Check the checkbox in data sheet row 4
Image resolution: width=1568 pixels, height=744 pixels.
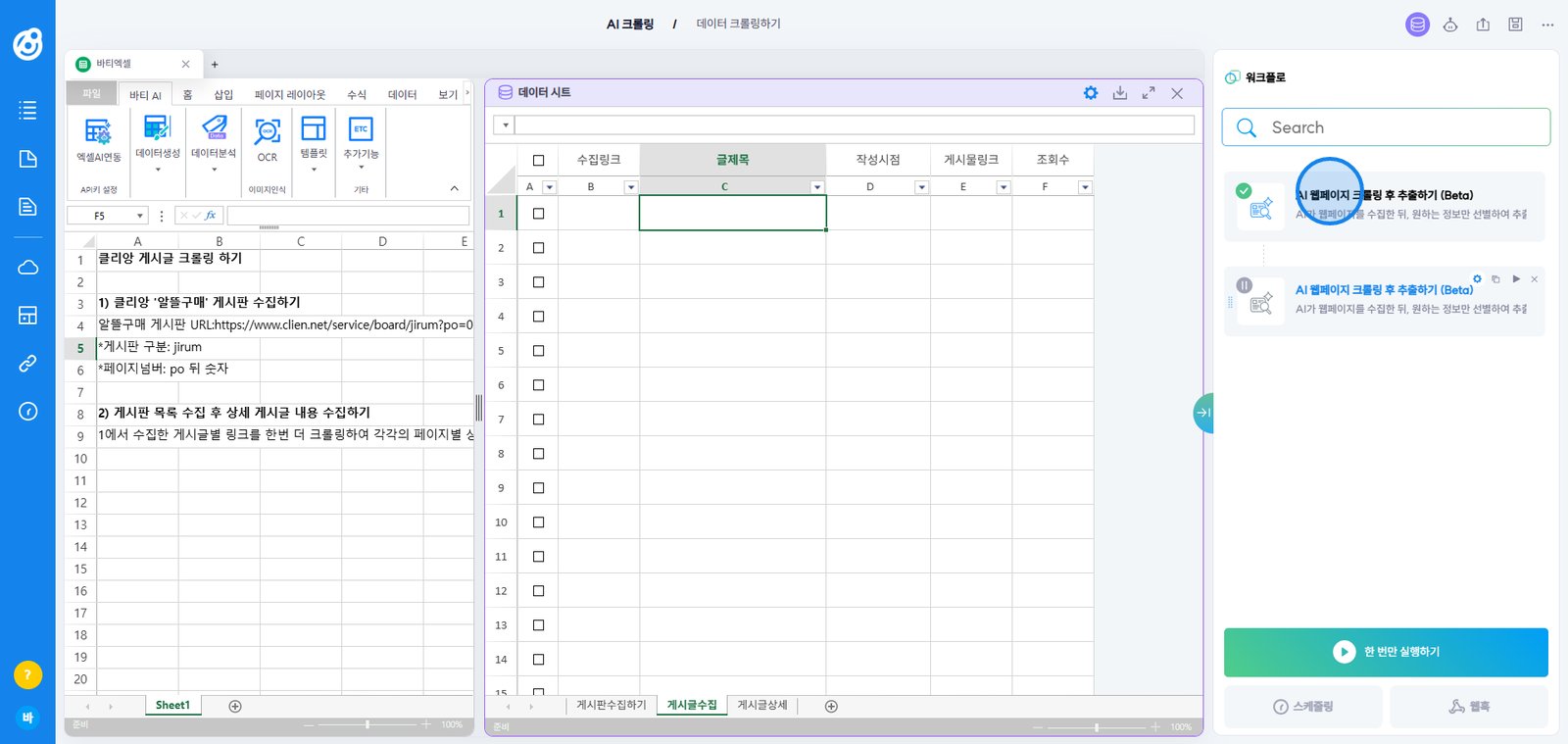tap(538, 317)
